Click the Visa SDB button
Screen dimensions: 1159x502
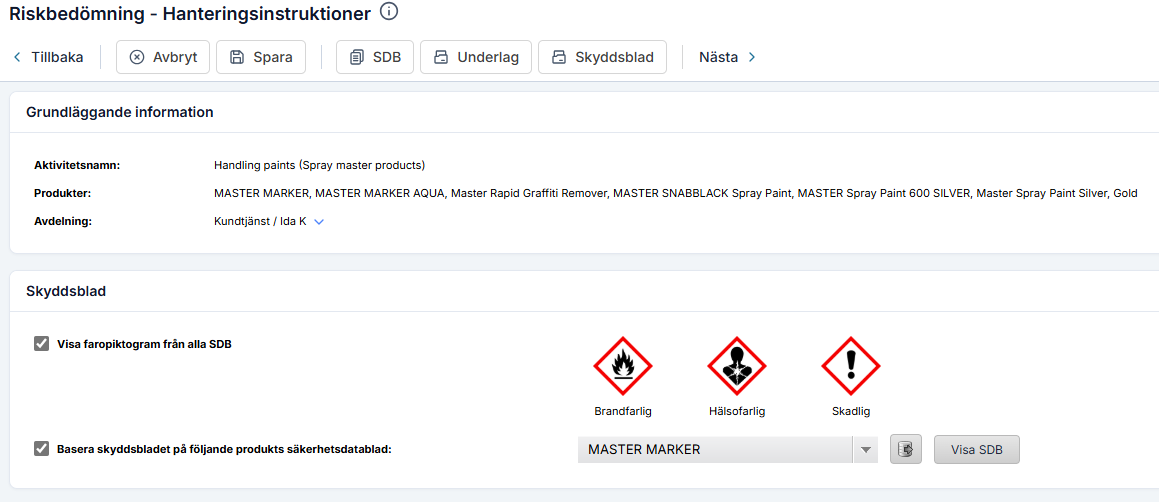coord(976,449)
